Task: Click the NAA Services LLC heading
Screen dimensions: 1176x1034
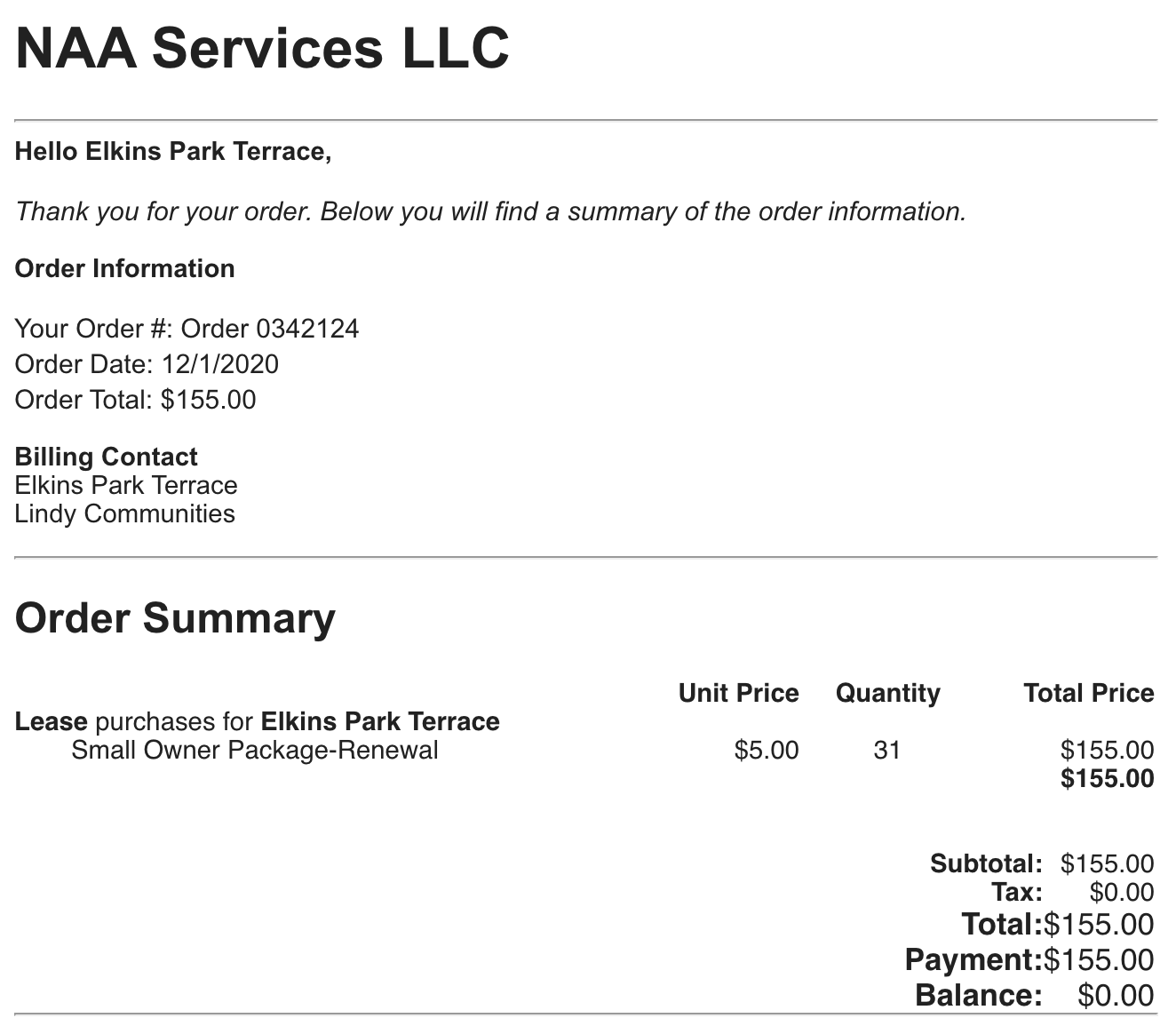Action: pyautogui.click(x=262, y=48)
